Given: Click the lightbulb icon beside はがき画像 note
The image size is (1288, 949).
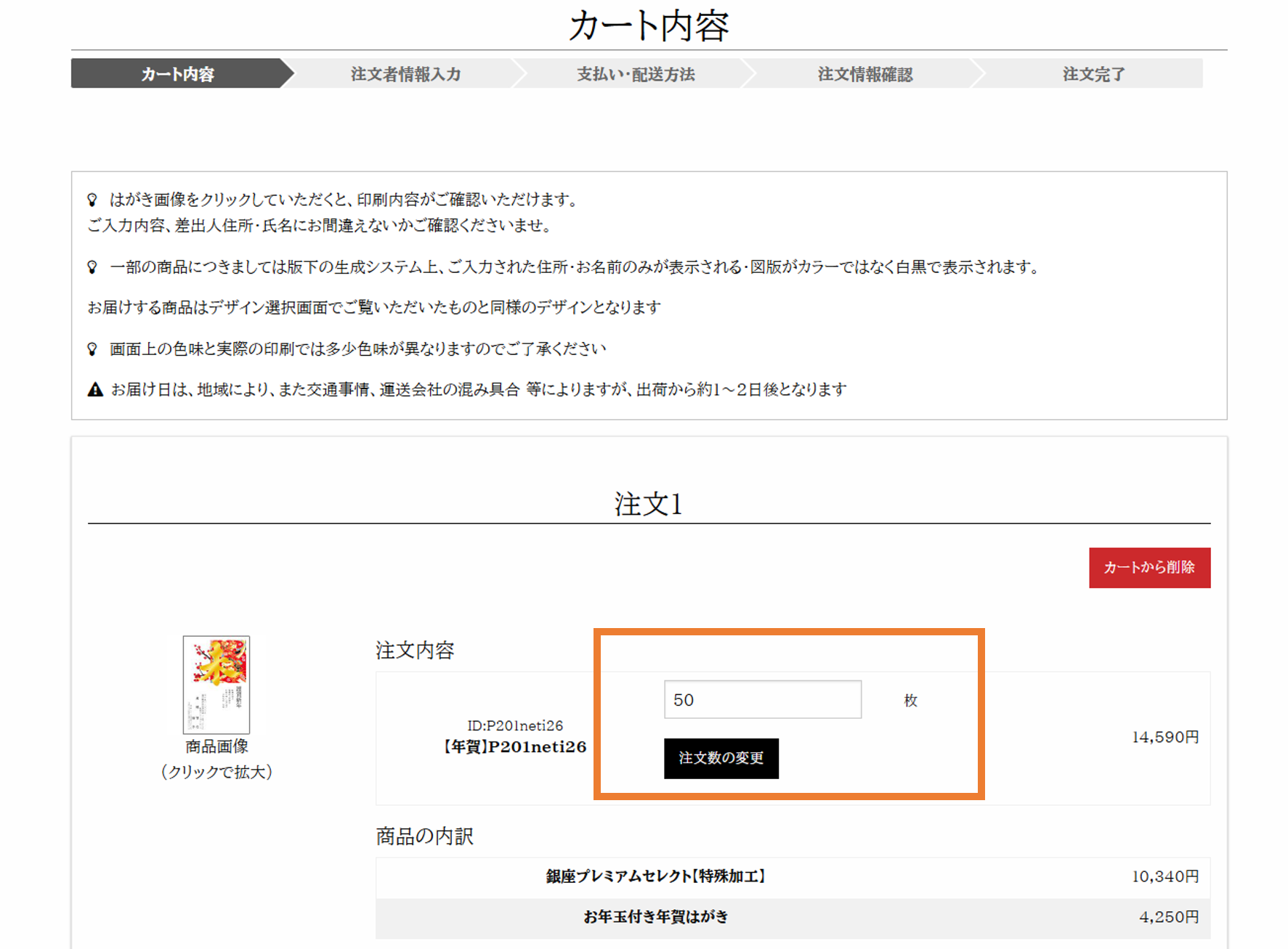Looking at the screenshot, I should tap(92, 200).
